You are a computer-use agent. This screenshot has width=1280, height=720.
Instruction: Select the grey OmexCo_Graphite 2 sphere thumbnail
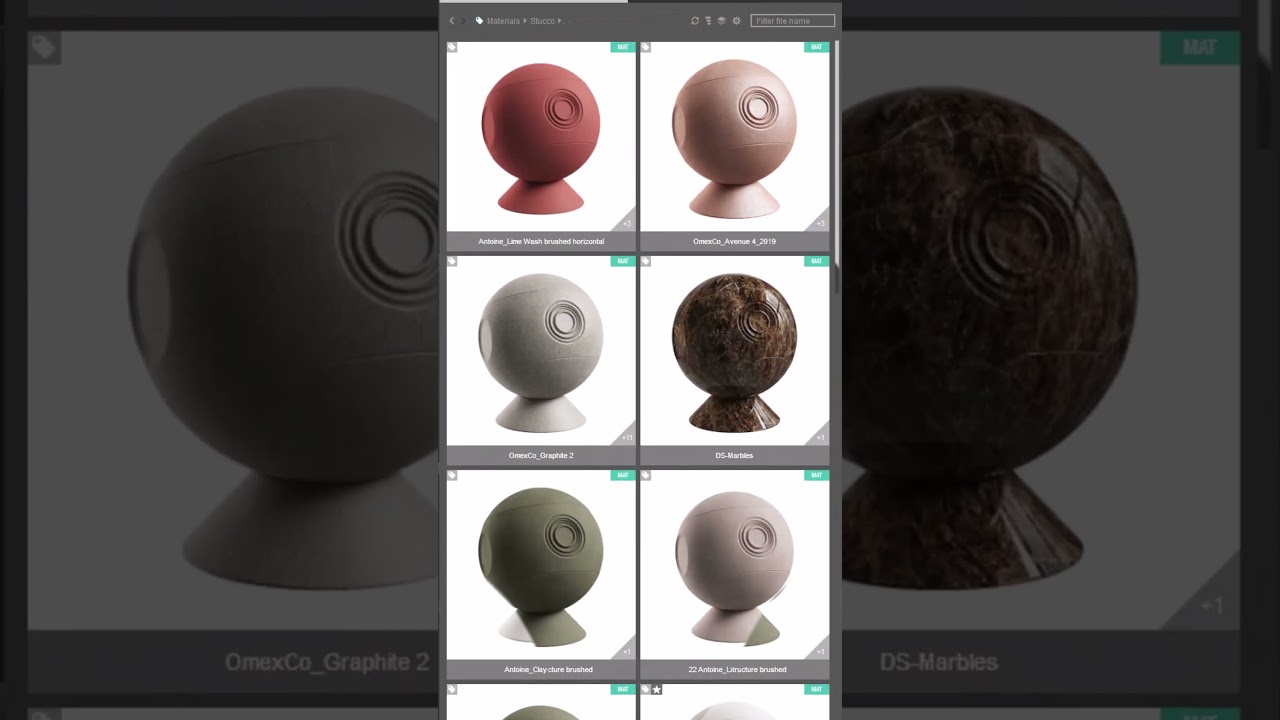click(x=541, y=351)
